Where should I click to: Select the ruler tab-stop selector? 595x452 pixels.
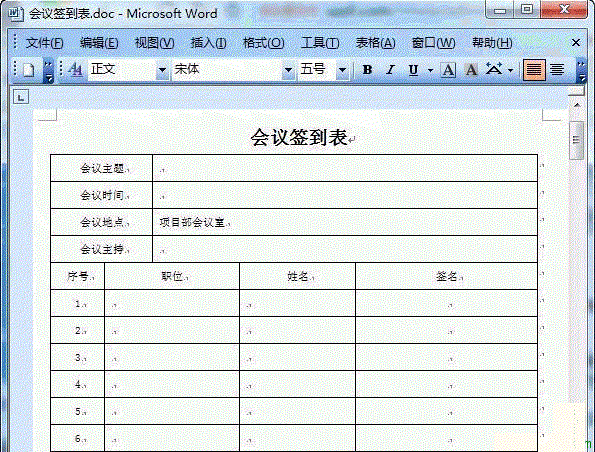pos(21,97)
